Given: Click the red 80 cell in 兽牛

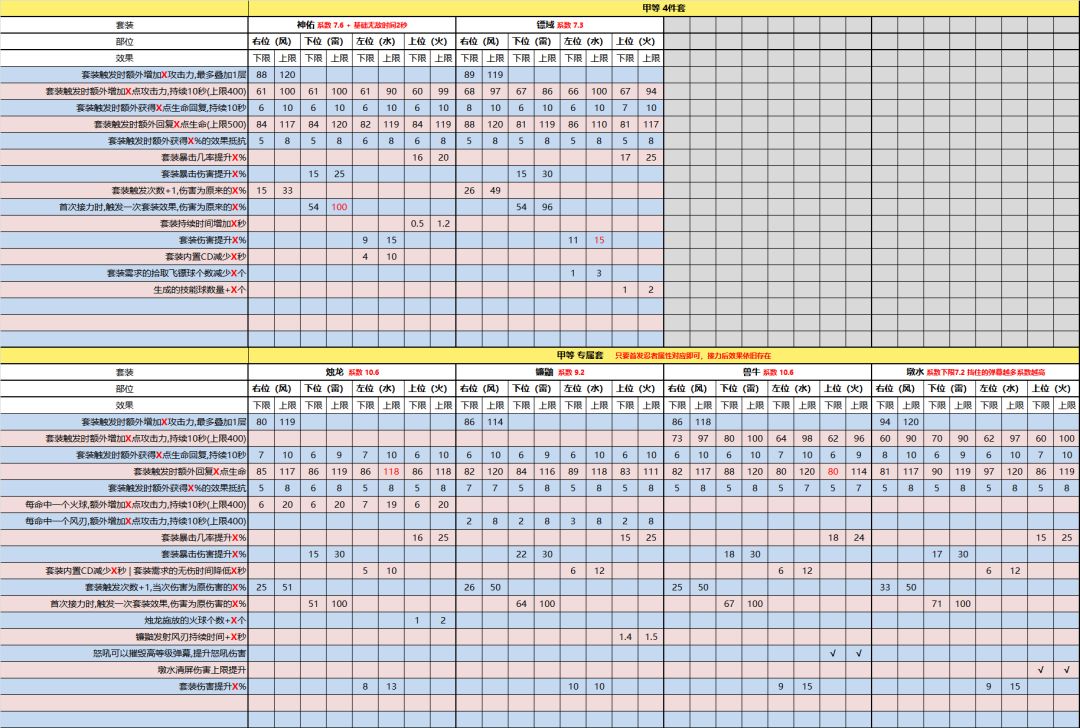Looking at the screenshot, I should pos(833,472).
